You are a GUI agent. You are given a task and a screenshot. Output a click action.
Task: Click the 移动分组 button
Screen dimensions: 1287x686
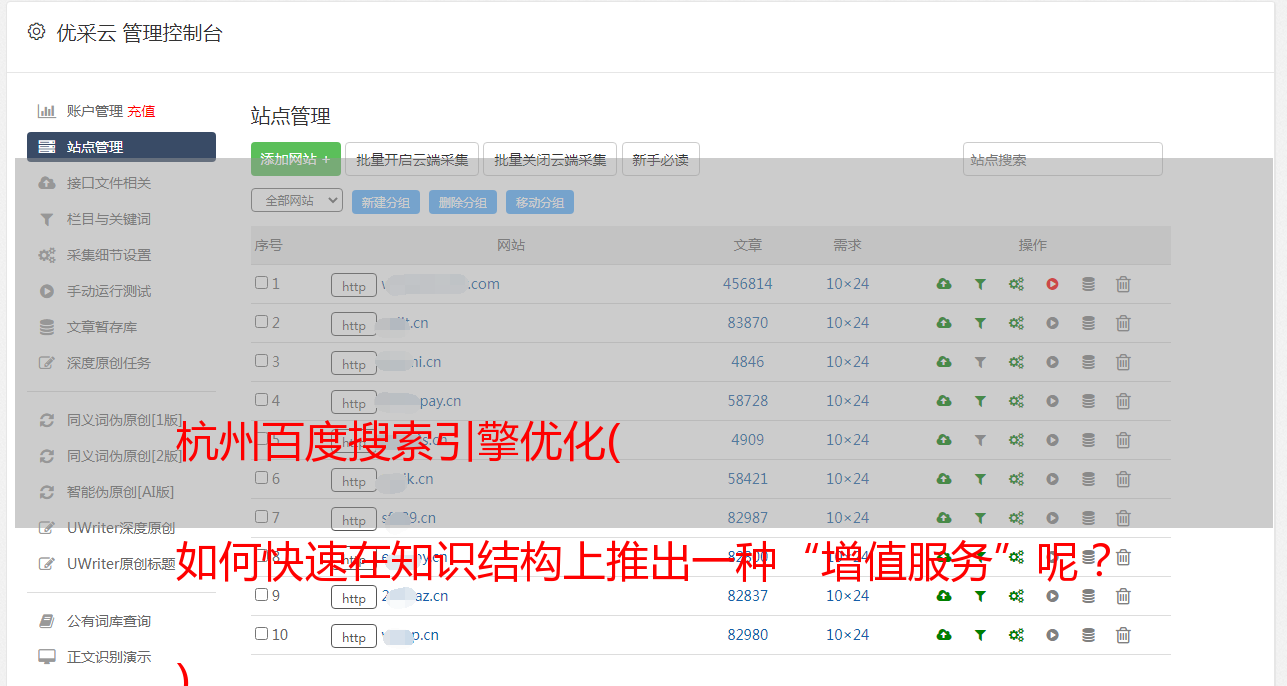pos(540,202)
